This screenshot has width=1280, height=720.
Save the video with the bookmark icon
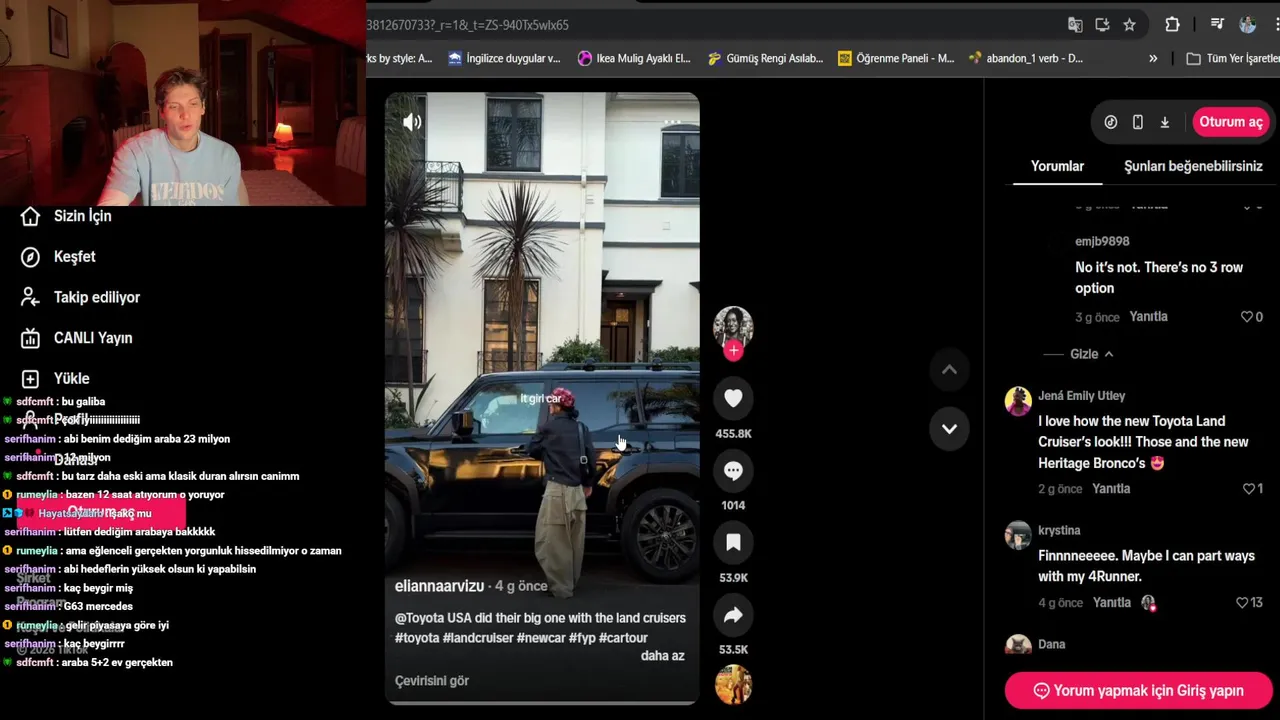pos(733,542)
